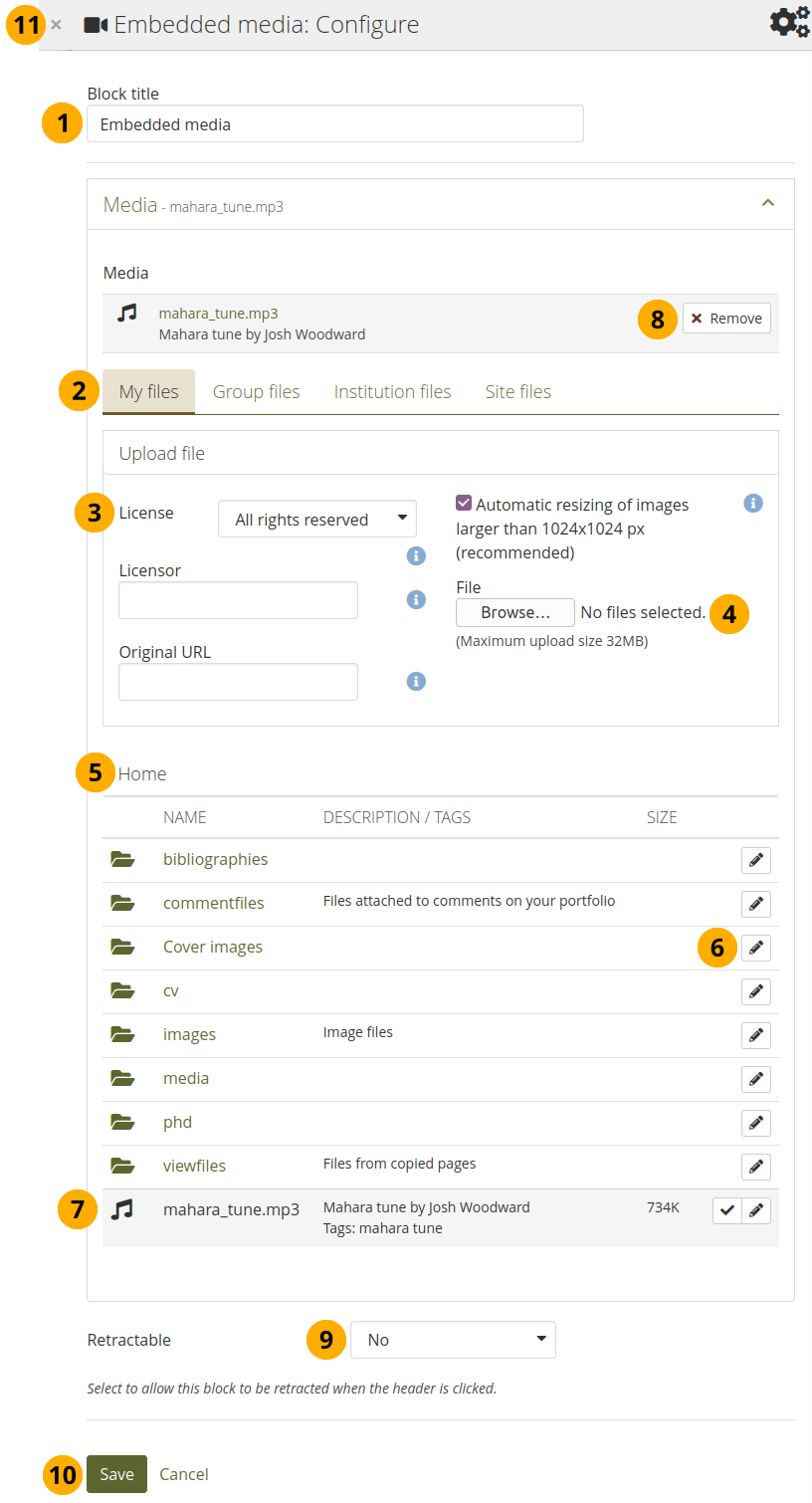Click the Save button
The height and width of the screenshot is (1503, 812).
(116, 1474)
